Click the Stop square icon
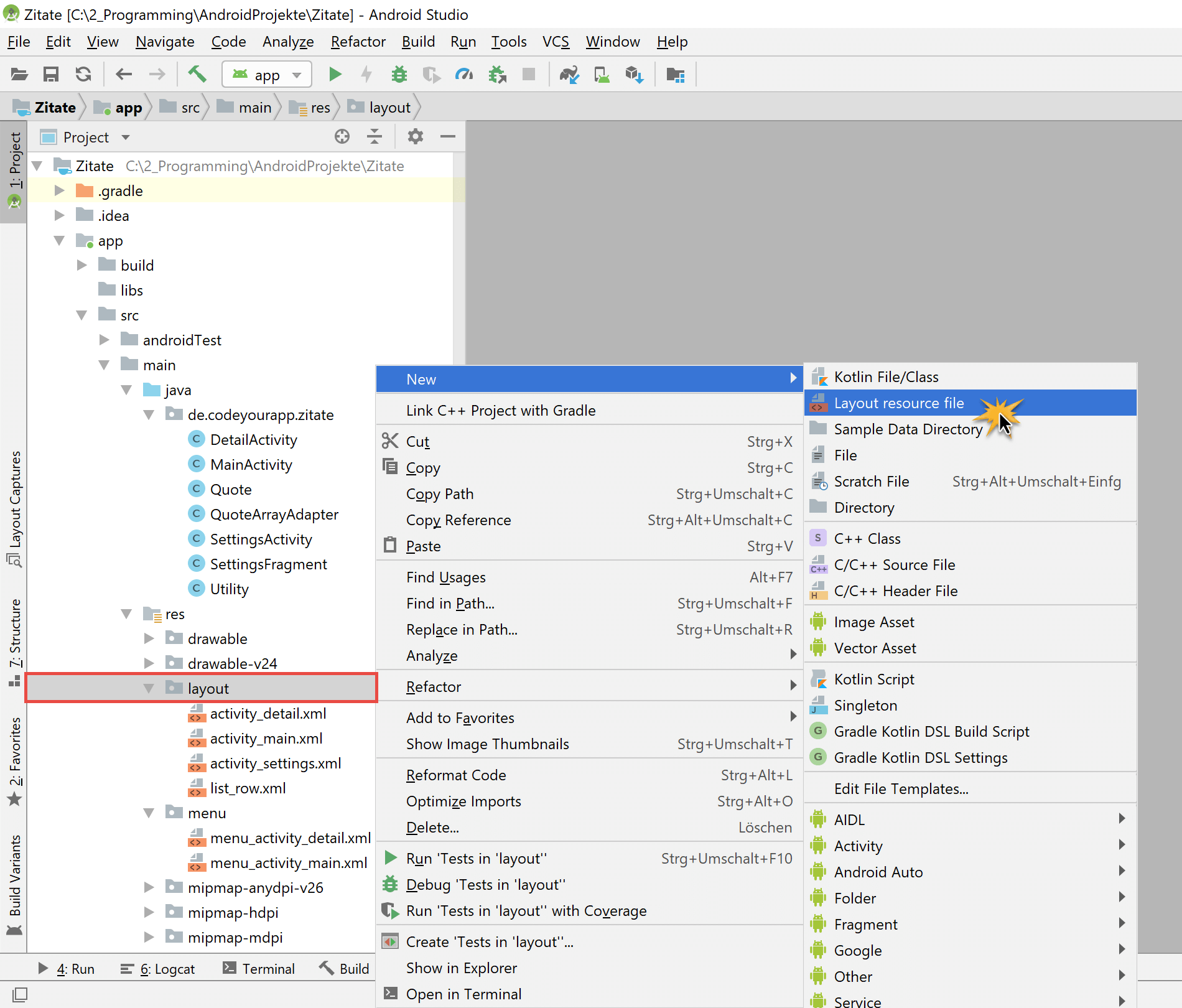 [x=529, y=75]
